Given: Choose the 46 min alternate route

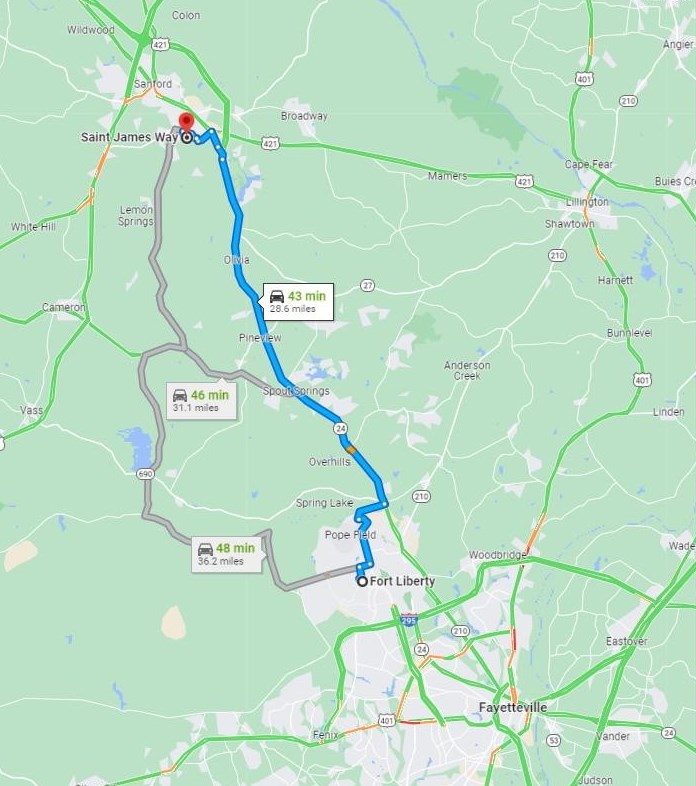Looking at the screenshot, I should [202, 401].
